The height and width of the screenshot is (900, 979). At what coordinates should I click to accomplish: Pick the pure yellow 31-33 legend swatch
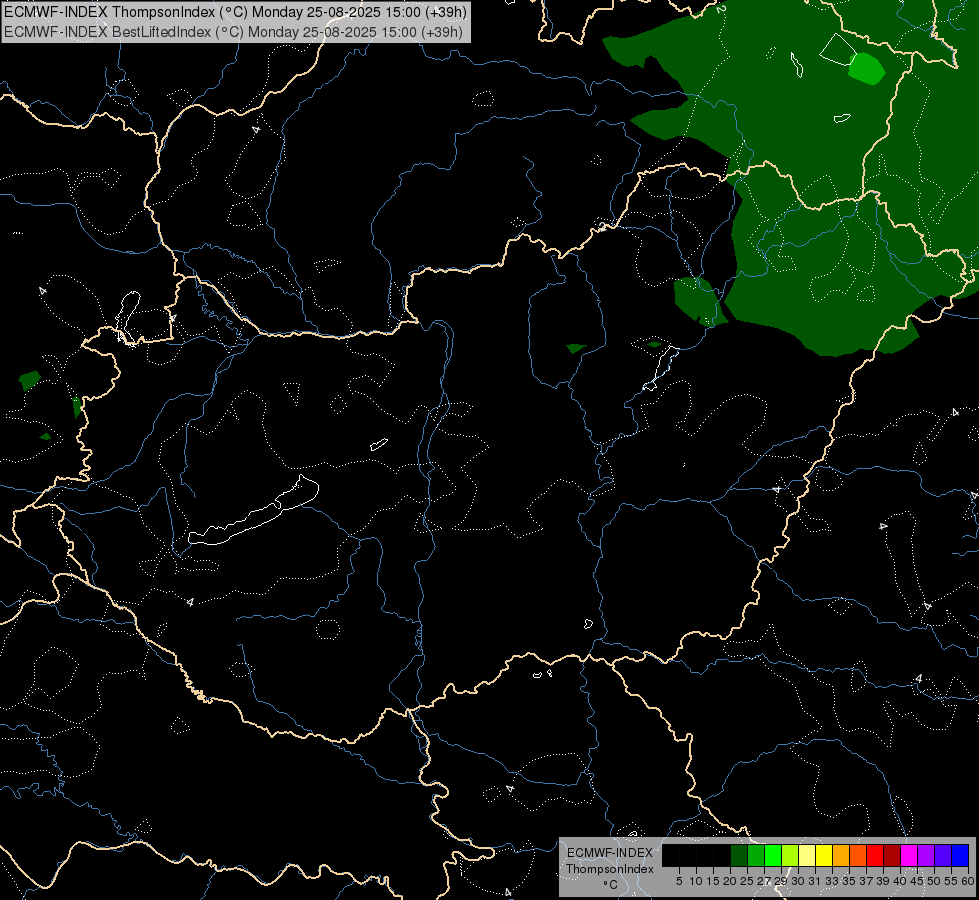tap(824, 855)
